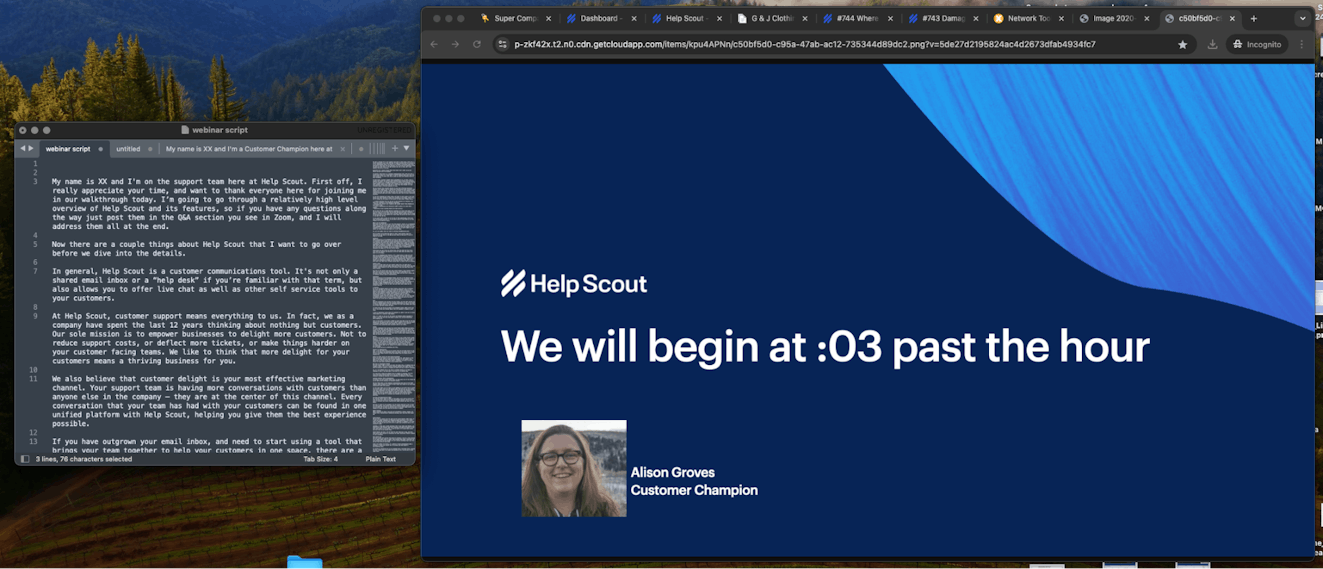This screenshot has height=569, width=1323.
Task: Open Chrome downloads icon
Action: click(1212, 44)
